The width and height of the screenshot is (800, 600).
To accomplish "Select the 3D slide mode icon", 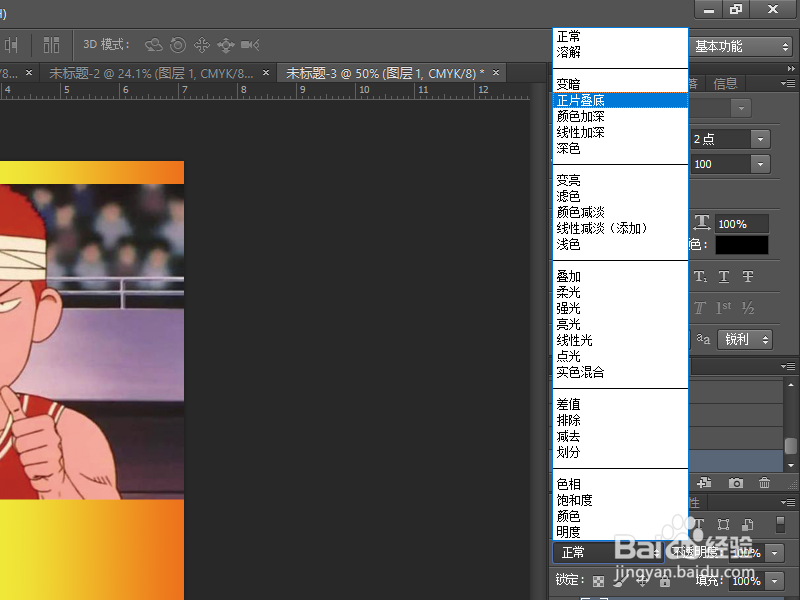I will coord(226,45).
